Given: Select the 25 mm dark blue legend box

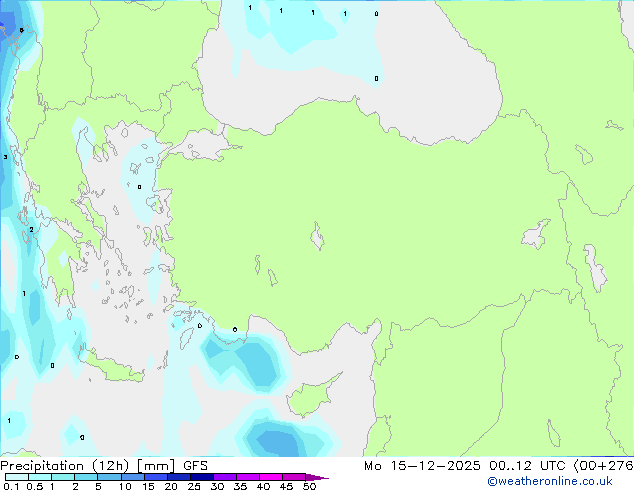Looking at the screenshot, I should click(202, 477).
